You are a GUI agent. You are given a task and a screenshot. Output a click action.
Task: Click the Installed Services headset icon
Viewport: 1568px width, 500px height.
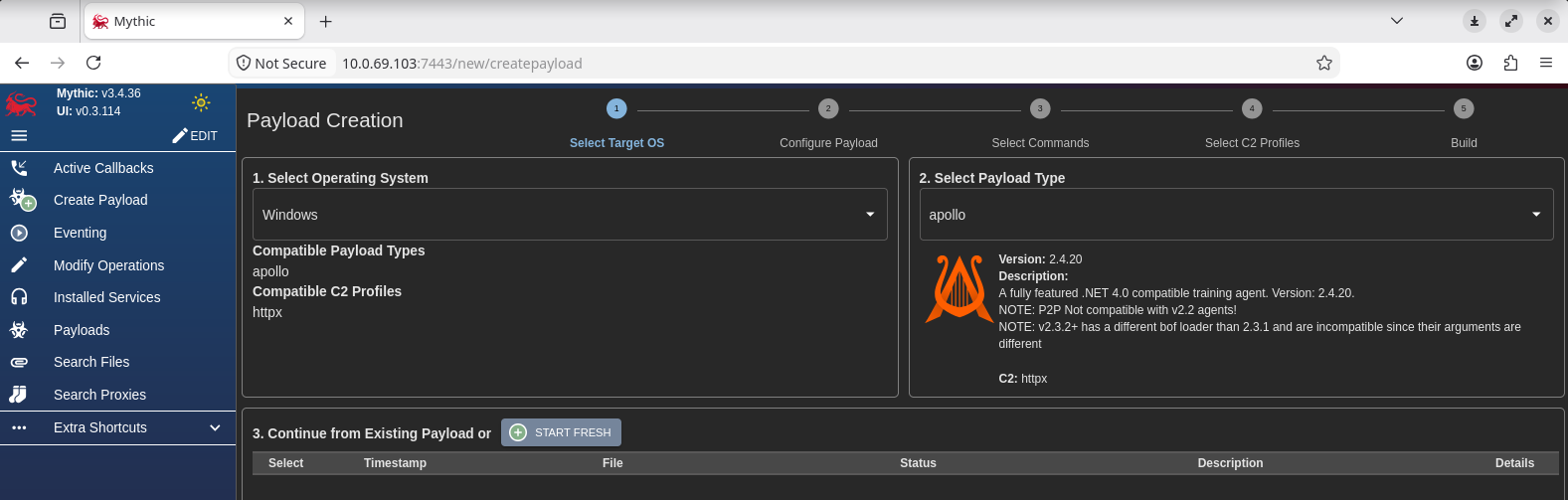click(x=19, y=297)
